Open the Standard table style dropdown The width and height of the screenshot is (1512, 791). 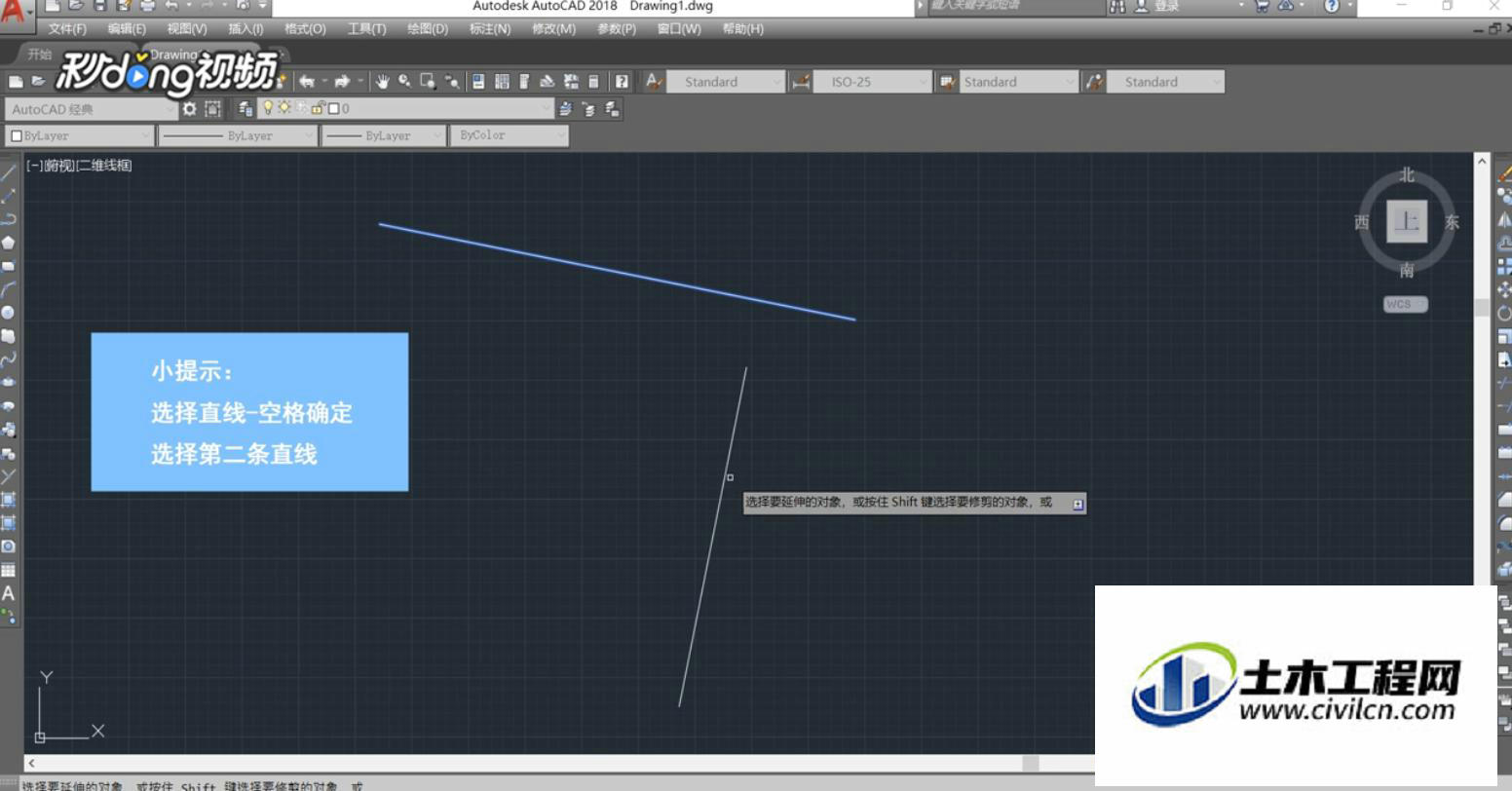[1019, 82]
